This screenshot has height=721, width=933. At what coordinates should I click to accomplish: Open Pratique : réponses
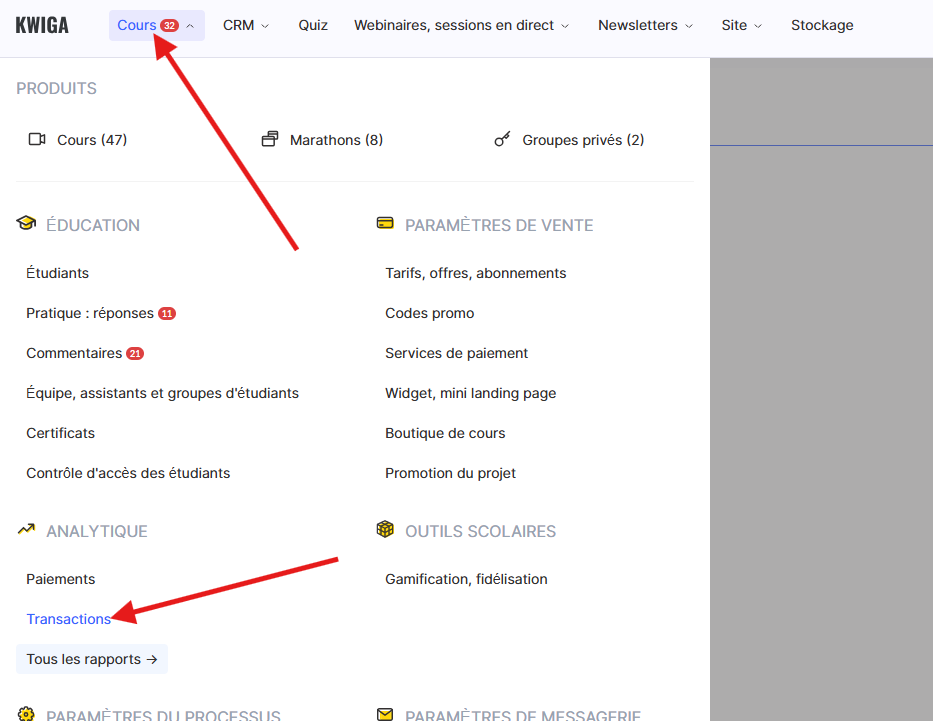(x=90, y=314)
